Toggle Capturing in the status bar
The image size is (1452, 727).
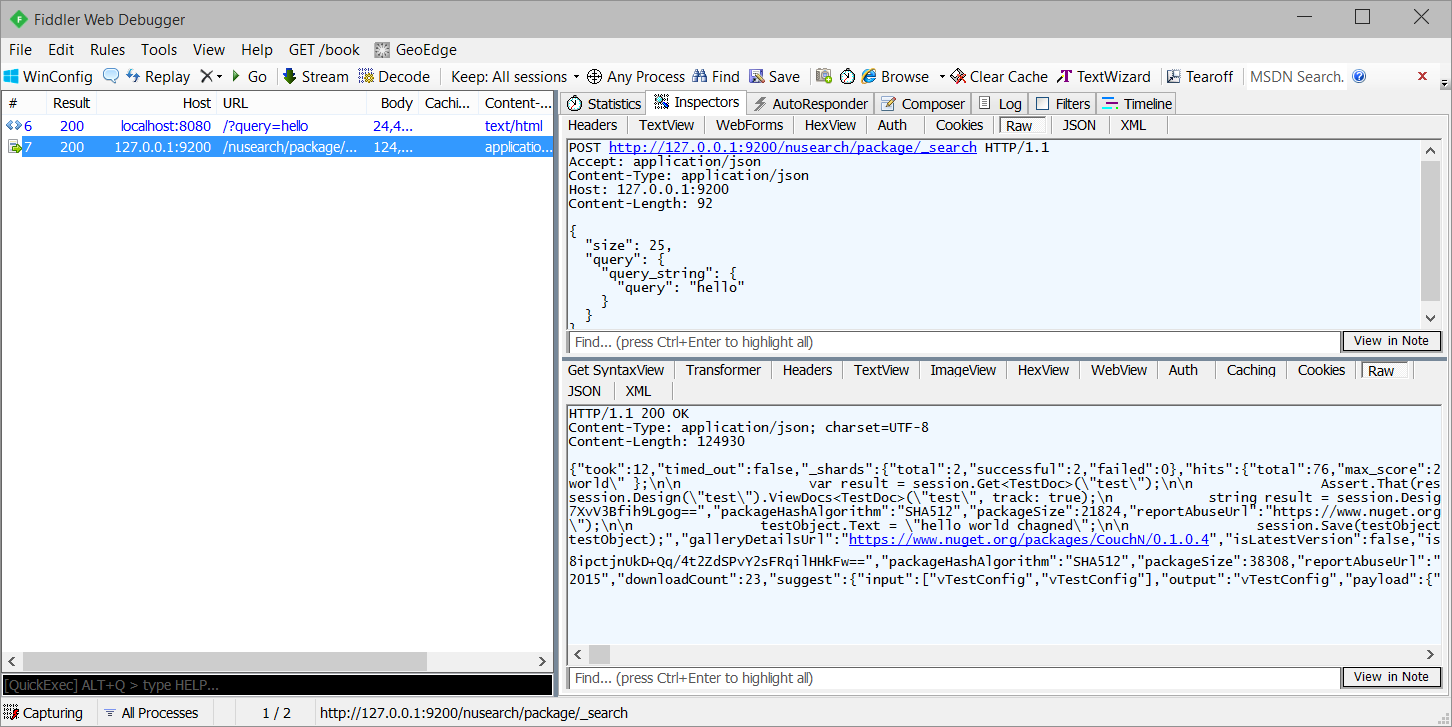point(44,713)
